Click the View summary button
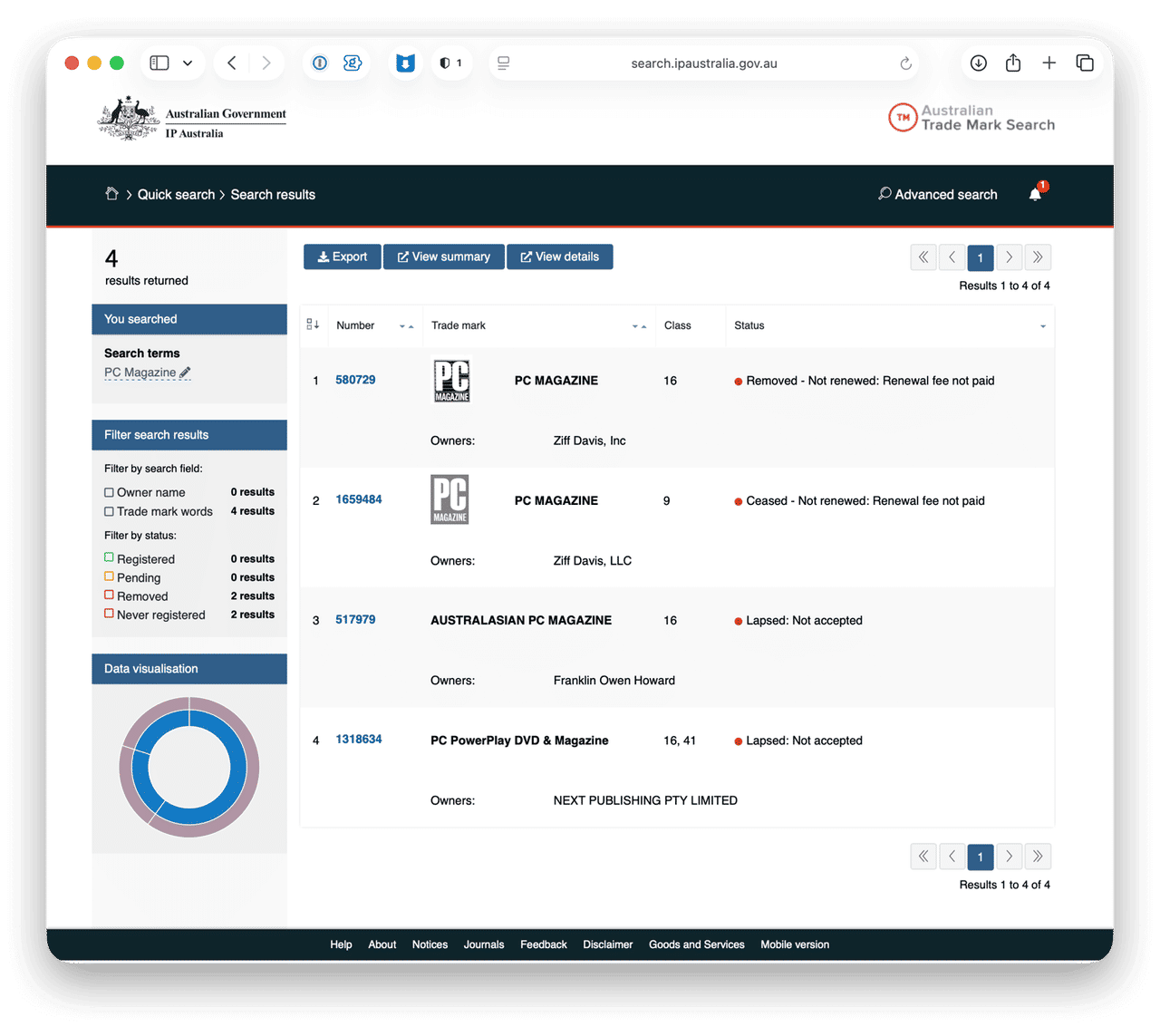The image size is (1160, 1036). pos(444,257)
